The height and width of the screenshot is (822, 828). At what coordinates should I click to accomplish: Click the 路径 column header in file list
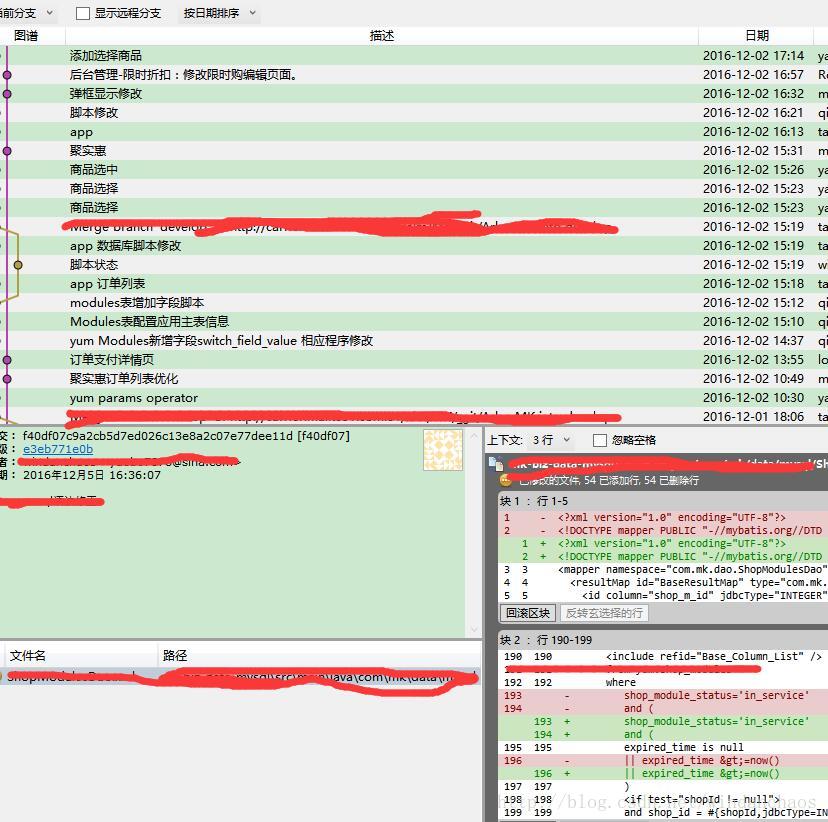pos(175,656)
